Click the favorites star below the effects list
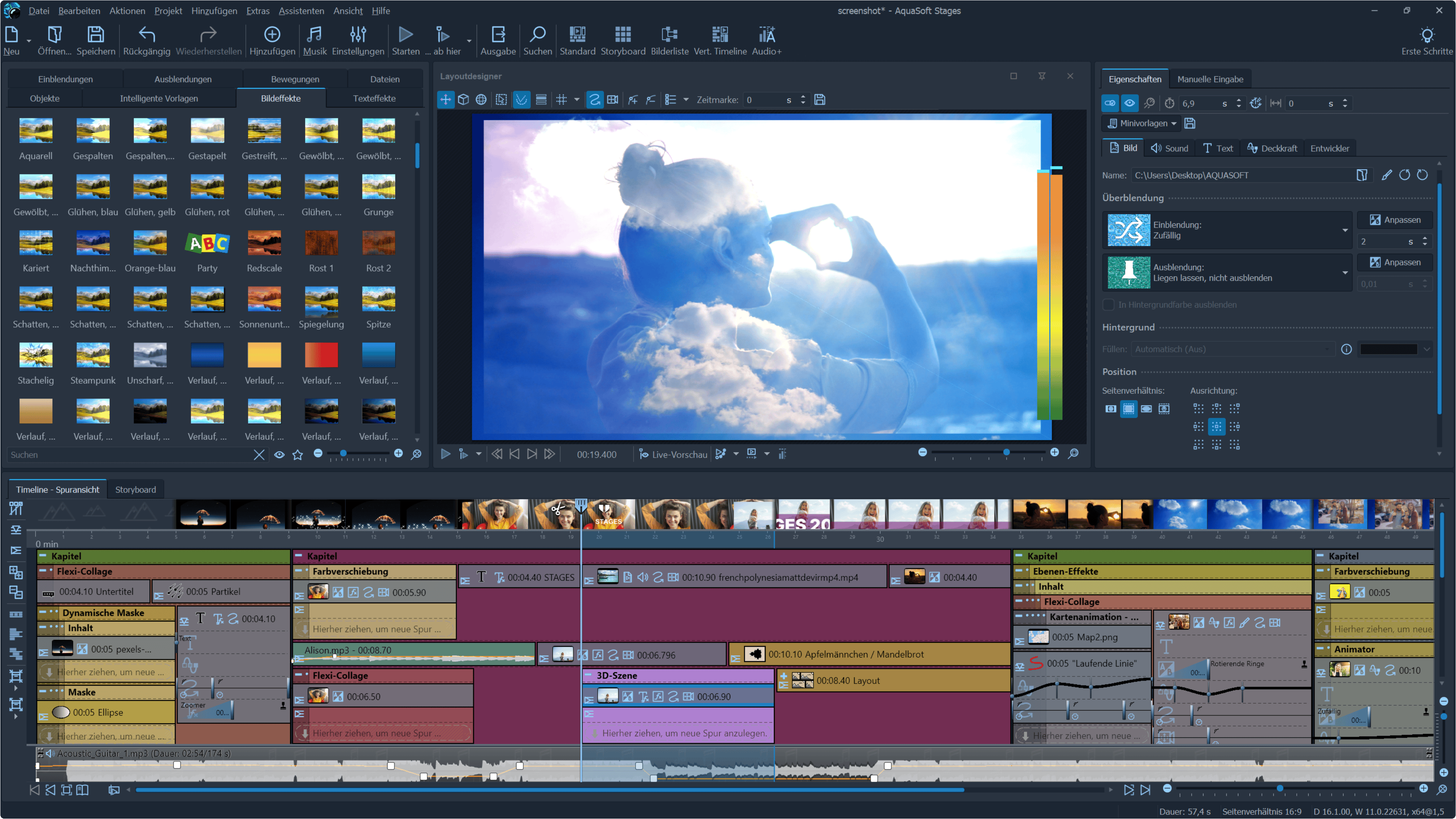Image resolution: width=1456 pixels, height=819 pixels. [298, 455]
